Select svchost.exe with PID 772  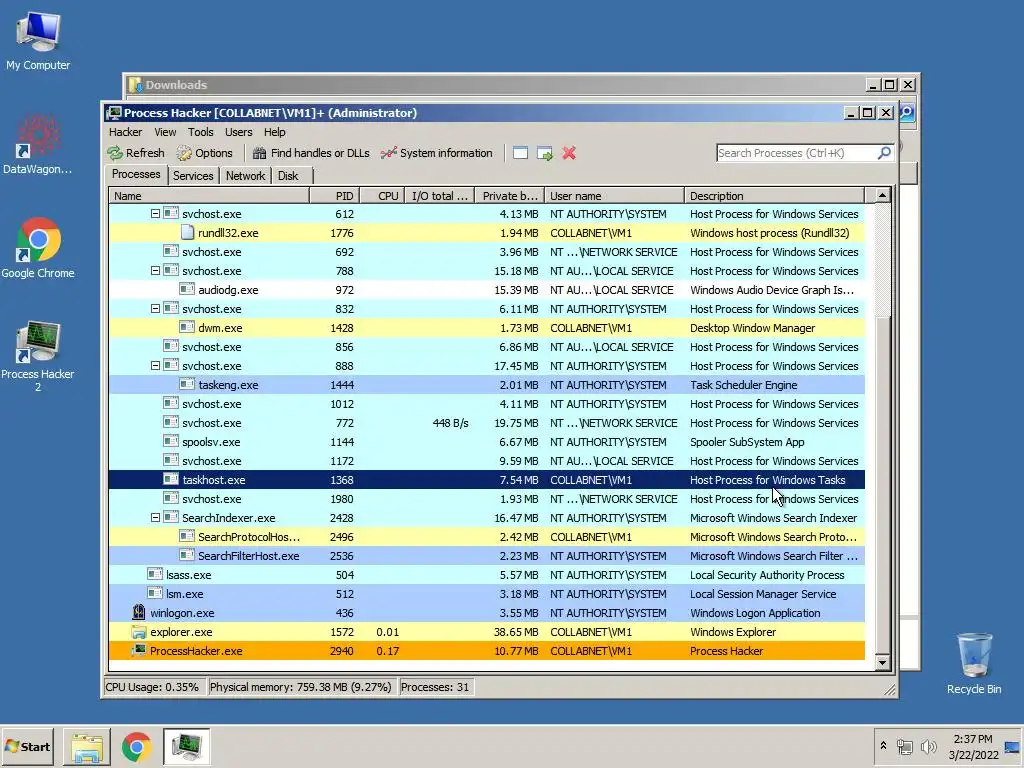pyautogui.click(x=487, y=423)
